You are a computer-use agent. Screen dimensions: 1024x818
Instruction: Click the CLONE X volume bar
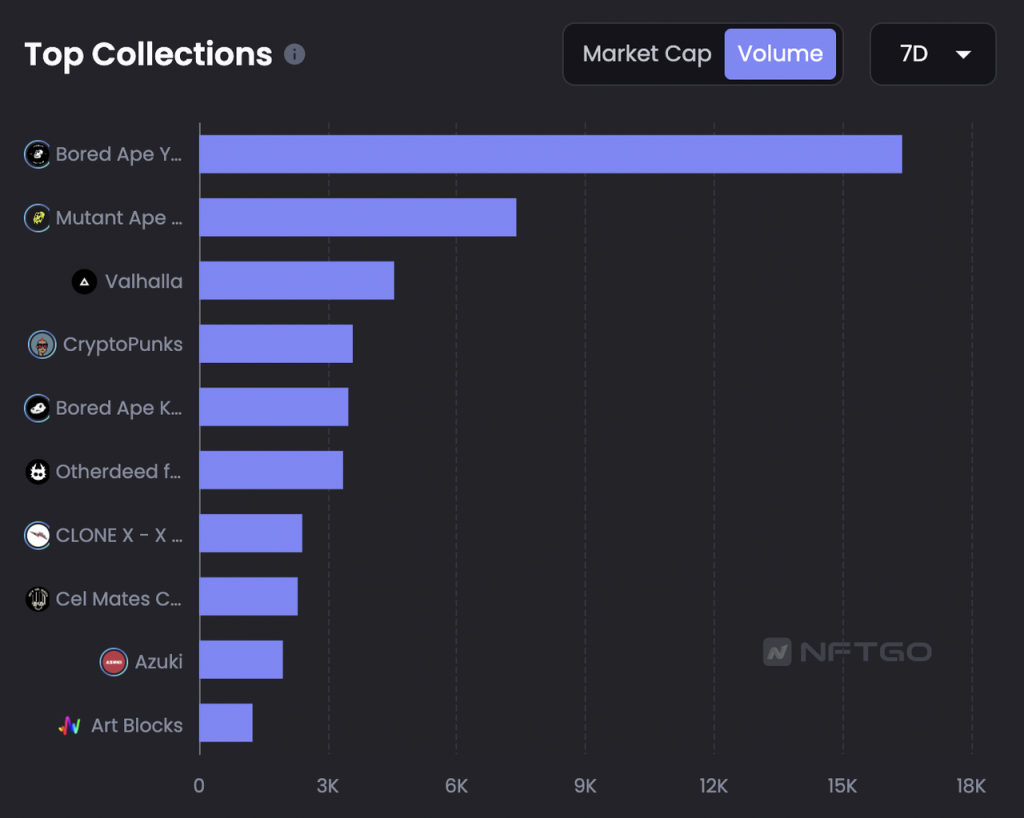click(x=251, y=533)
